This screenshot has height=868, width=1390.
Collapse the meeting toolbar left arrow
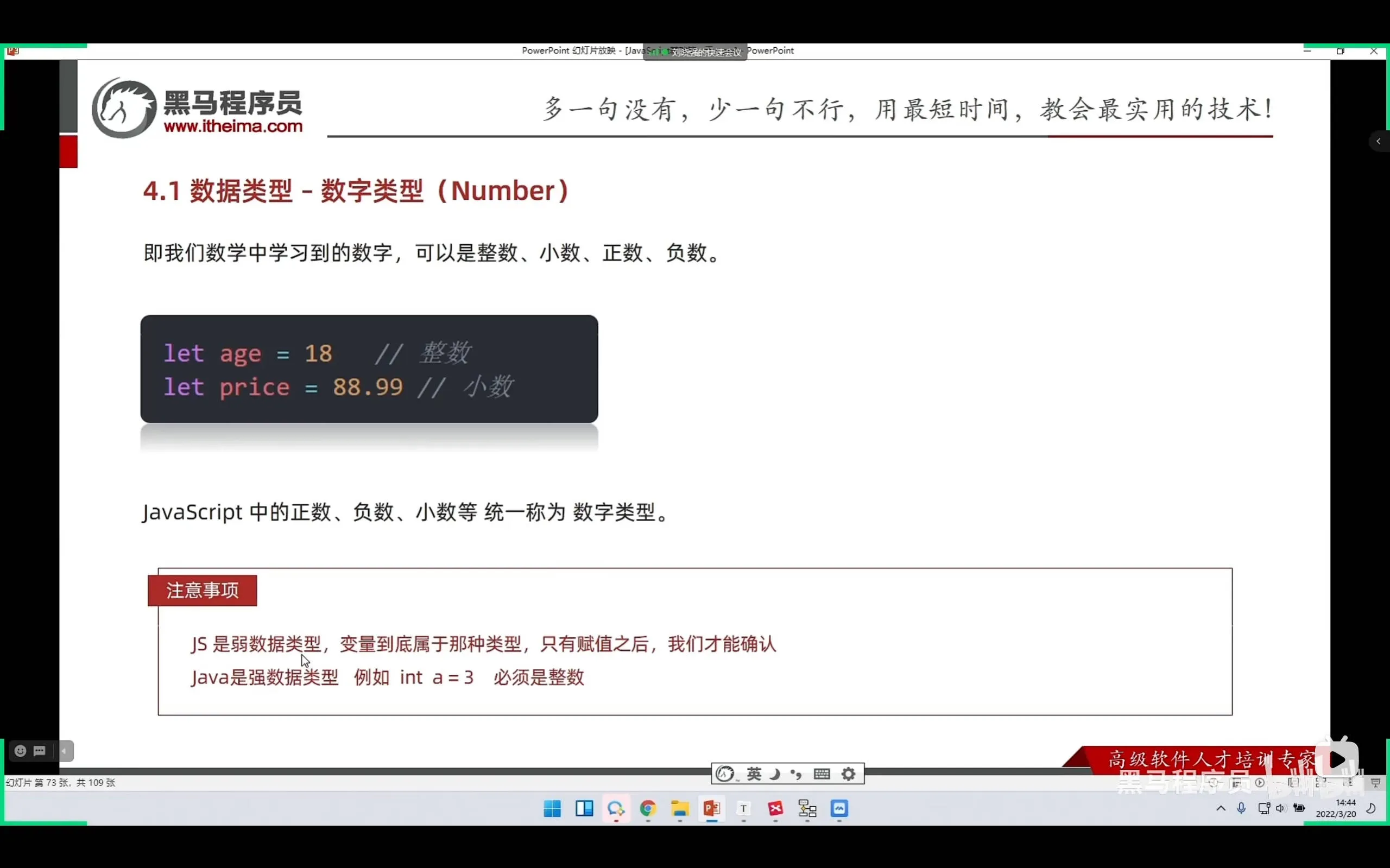click(64, 751)
